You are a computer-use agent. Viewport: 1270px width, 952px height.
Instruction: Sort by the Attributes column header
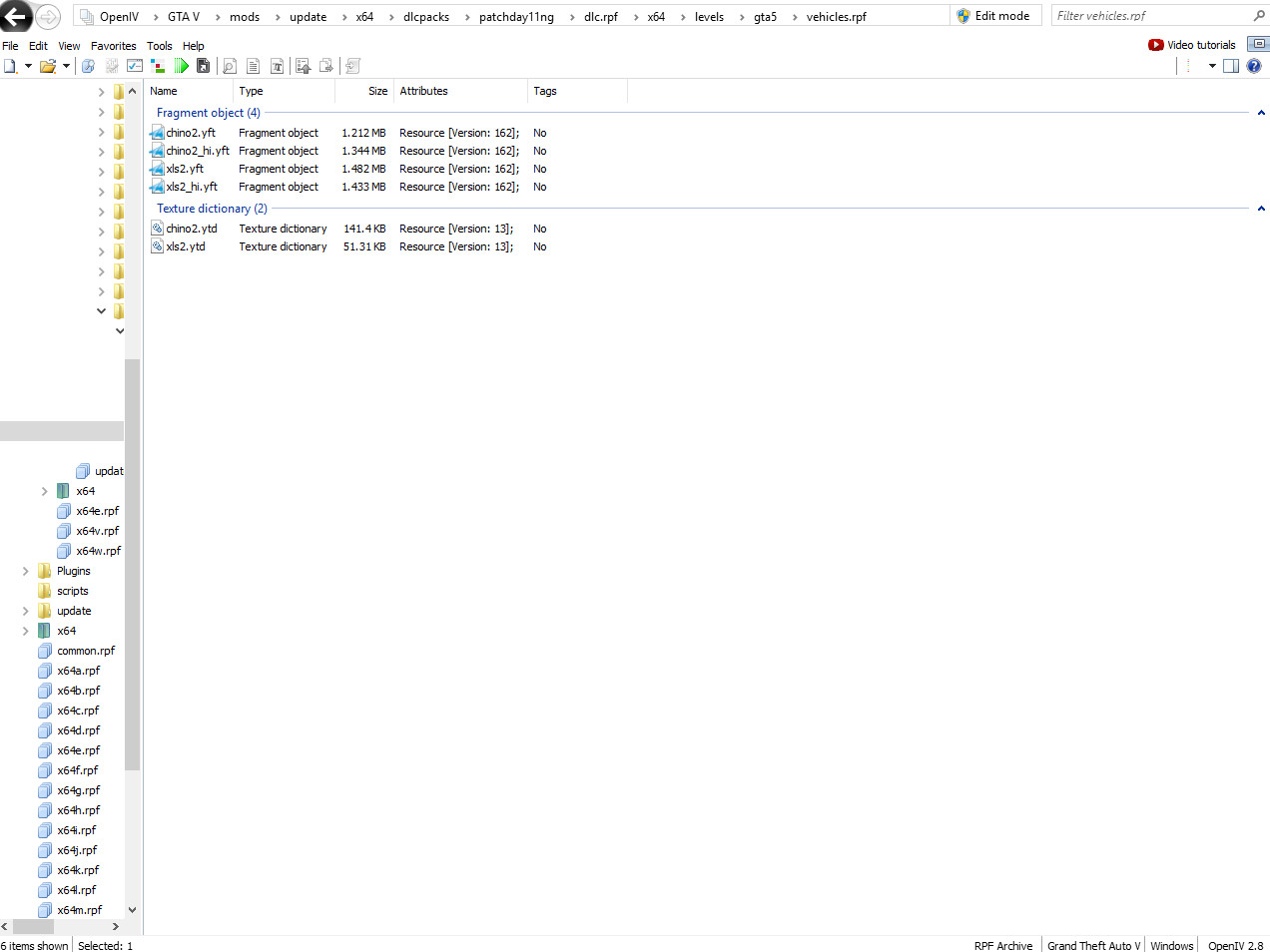coord(460,91)
